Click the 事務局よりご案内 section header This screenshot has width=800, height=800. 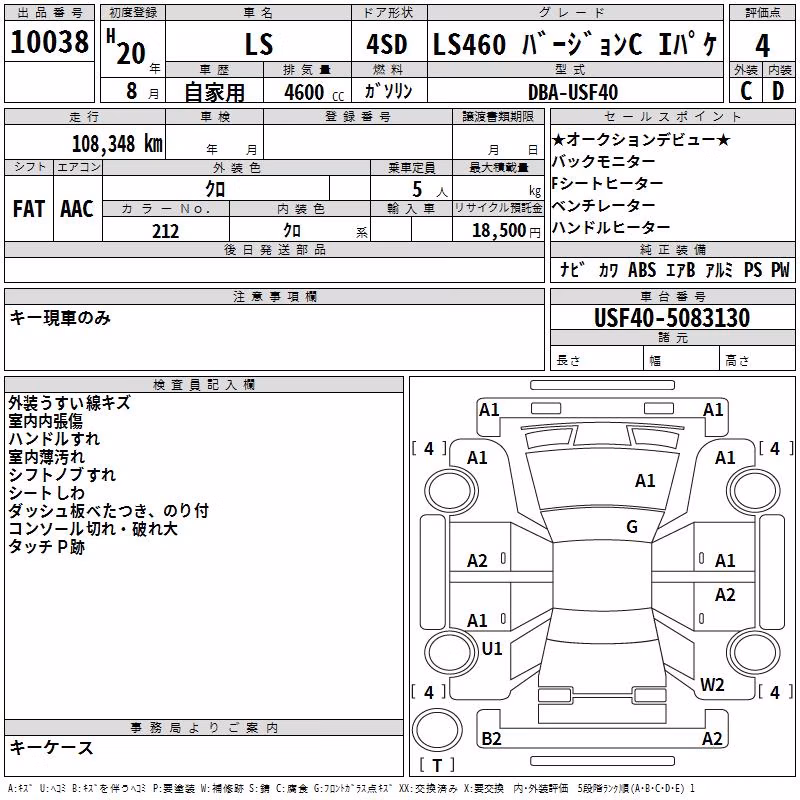[204, 728]
